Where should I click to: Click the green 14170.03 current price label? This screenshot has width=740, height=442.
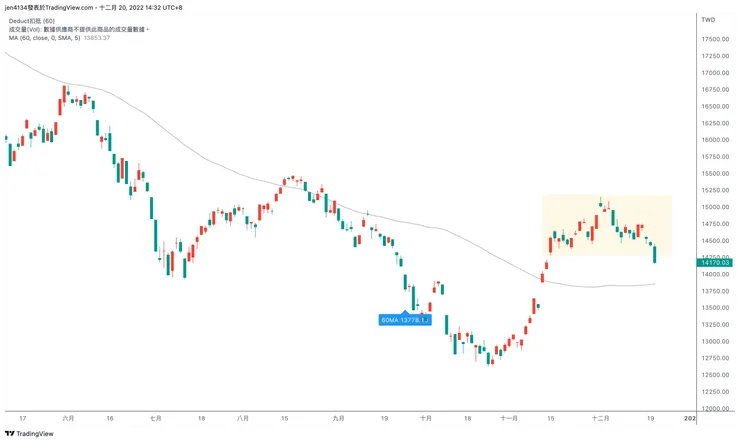point(714,263)
